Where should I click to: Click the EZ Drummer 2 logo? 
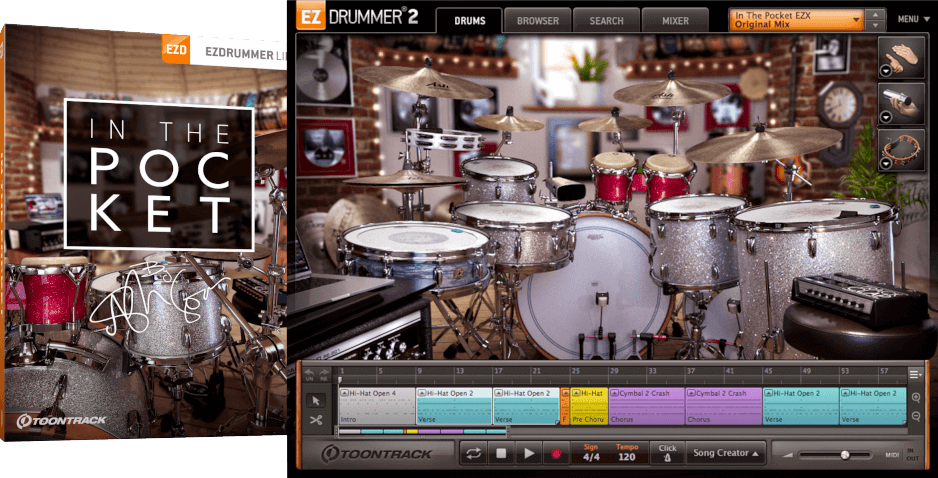[x=357, y=16]
